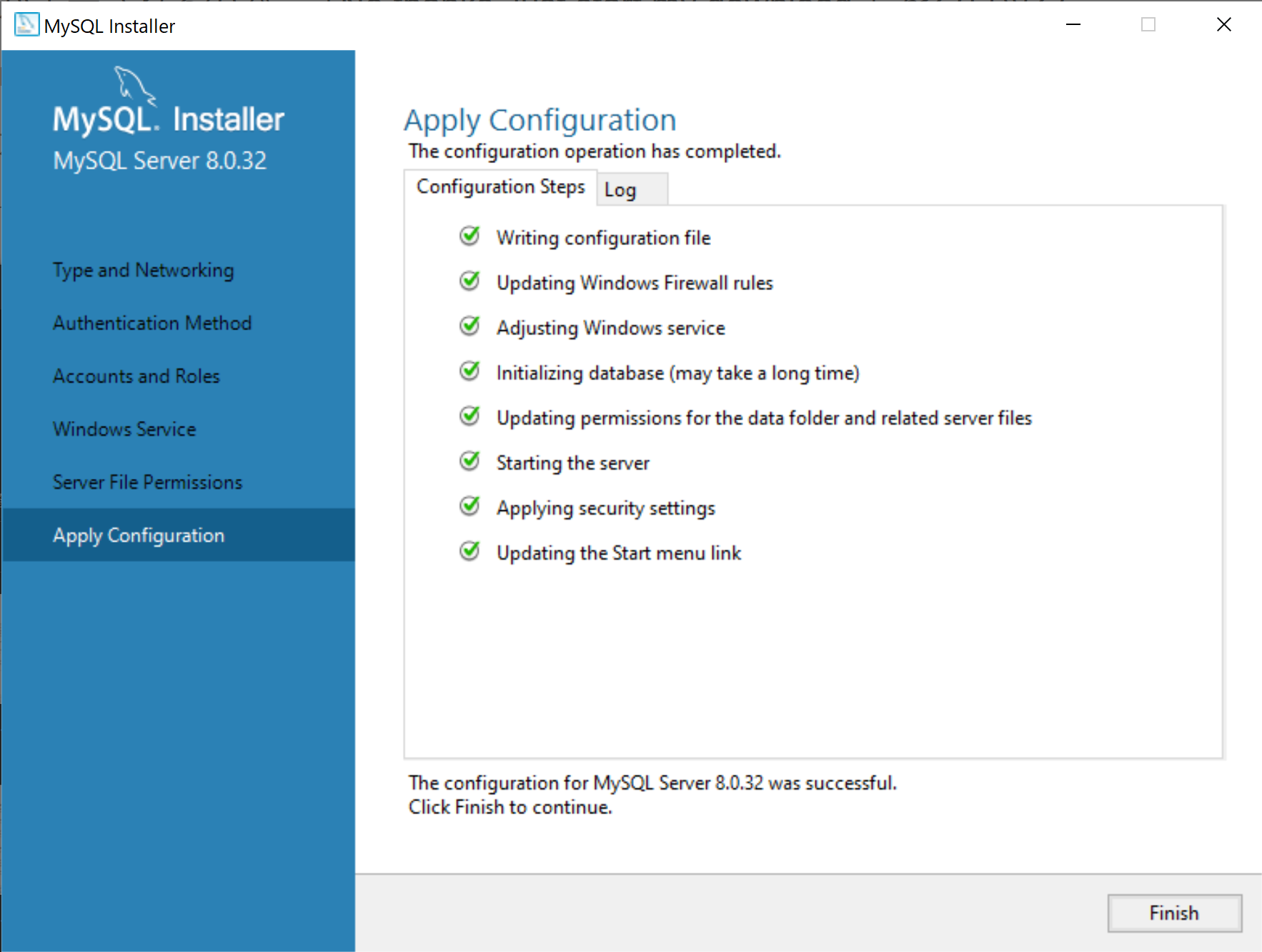Switch to the Configuration Steps tab
The height and width of the screenshot is (952, 1262).
coord(500,187)
